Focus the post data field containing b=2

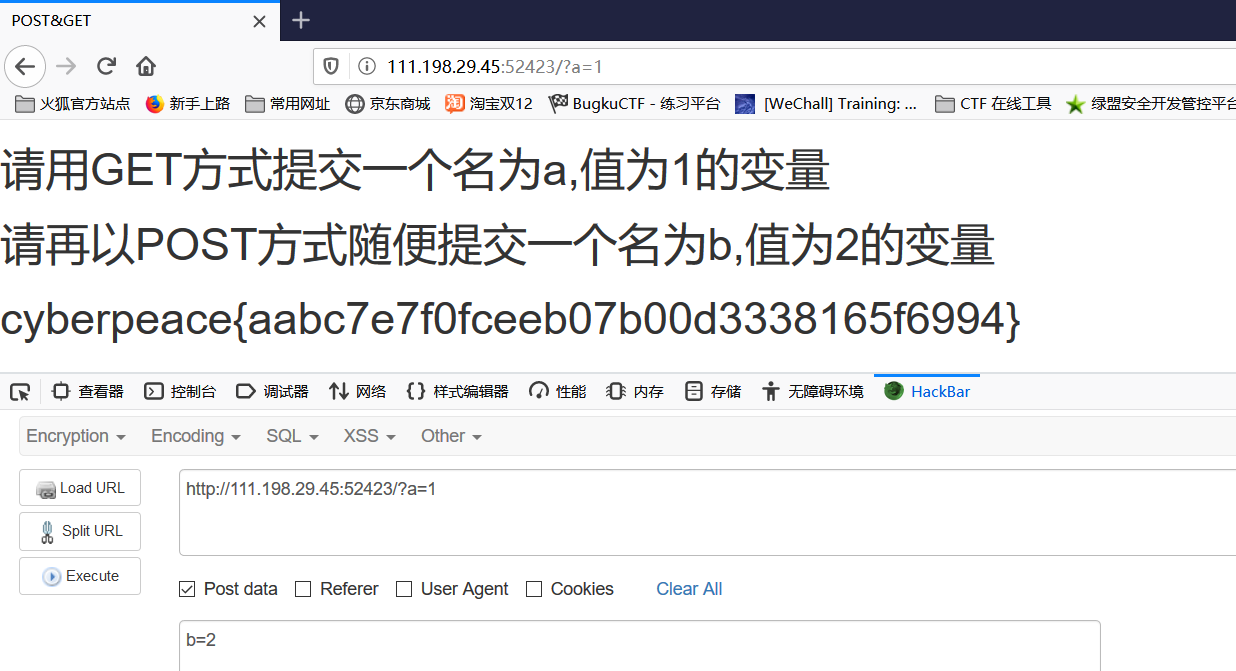640,646
